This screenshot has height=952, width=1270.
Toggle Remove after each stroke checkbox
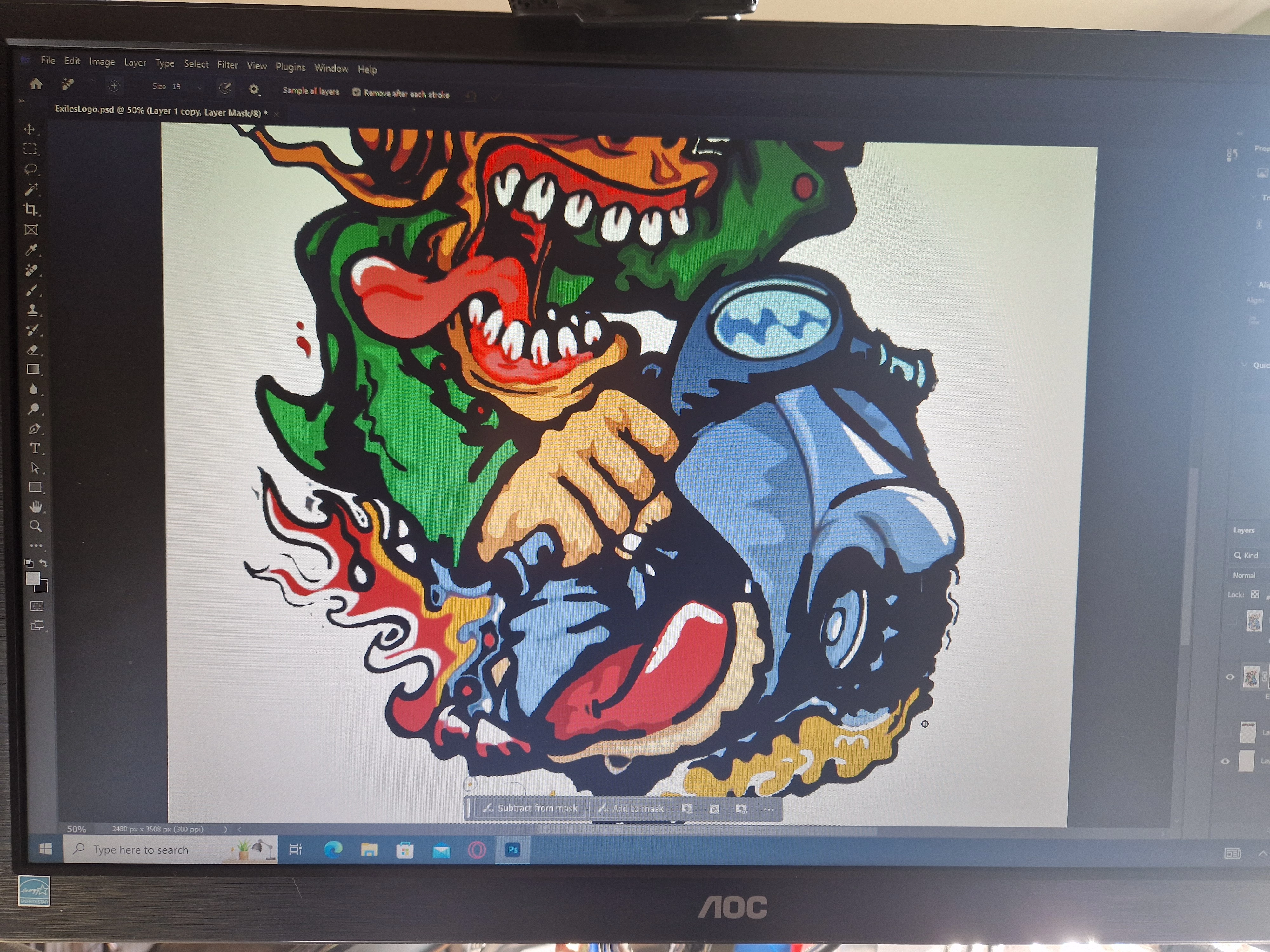(356, 92)
